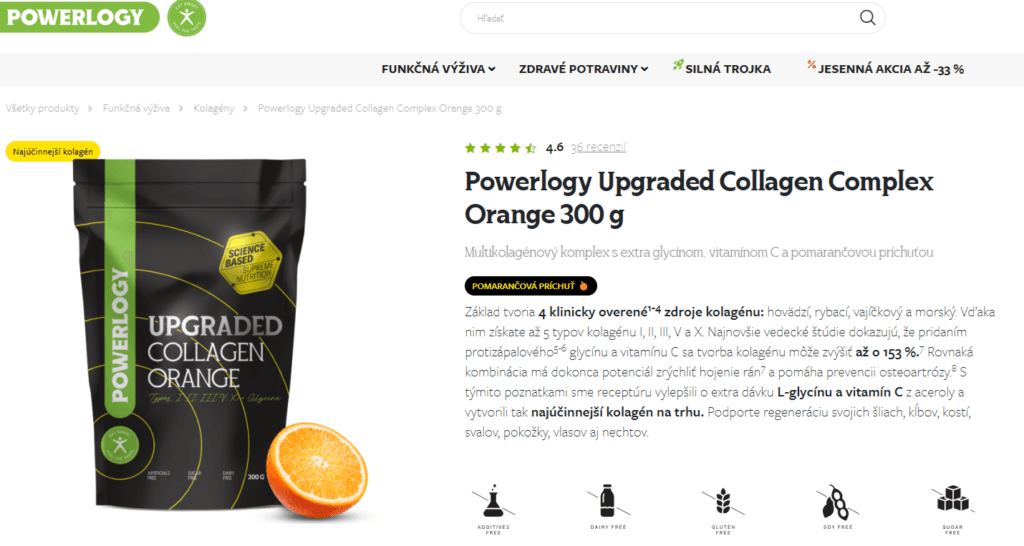Open the Kolagény breadcrumb link

(214, 108)
